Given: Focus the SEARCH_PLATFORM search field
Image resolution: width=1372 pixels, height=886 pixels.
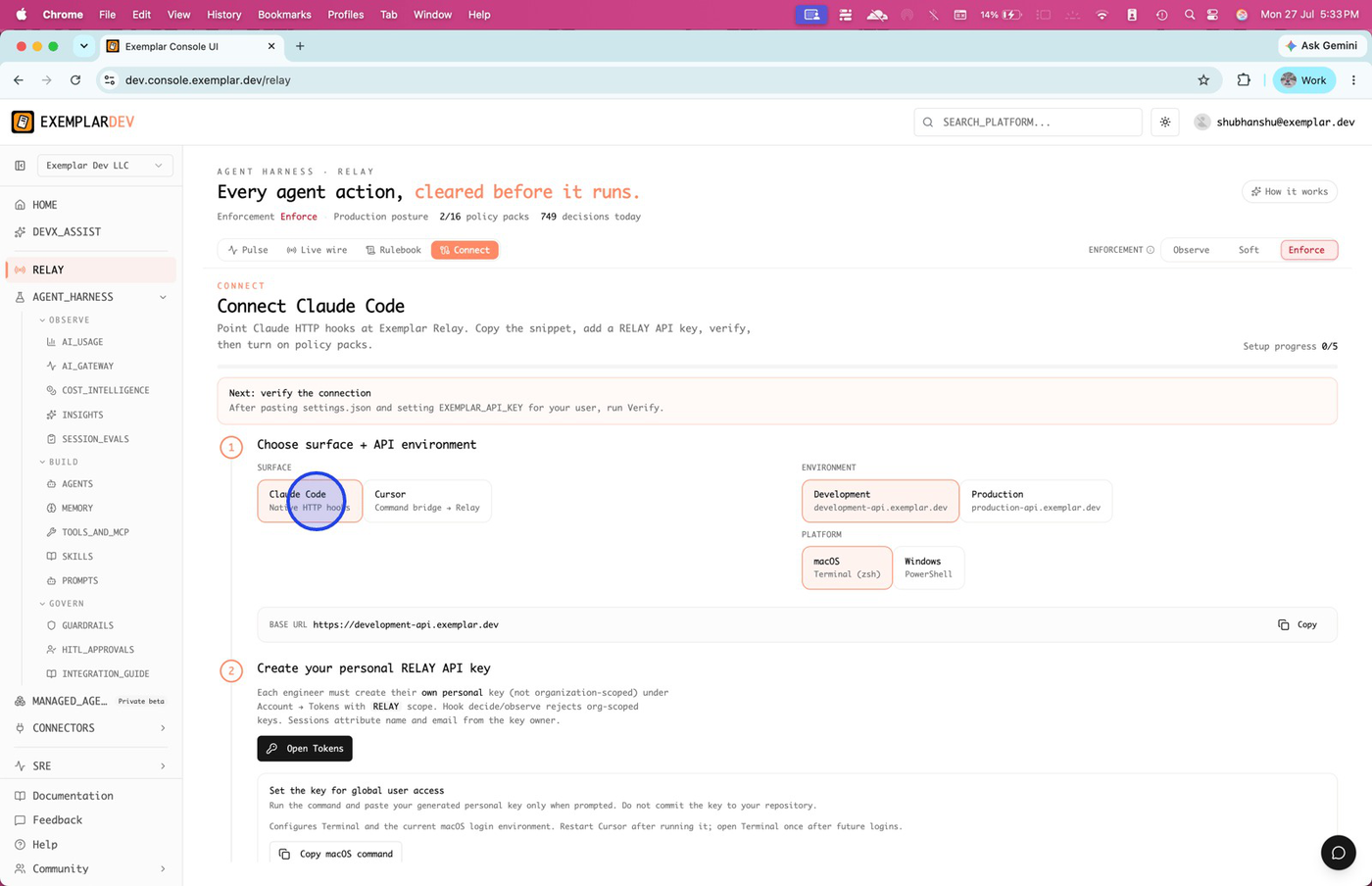Looking at the screenshot, I should click(1028, 123).
